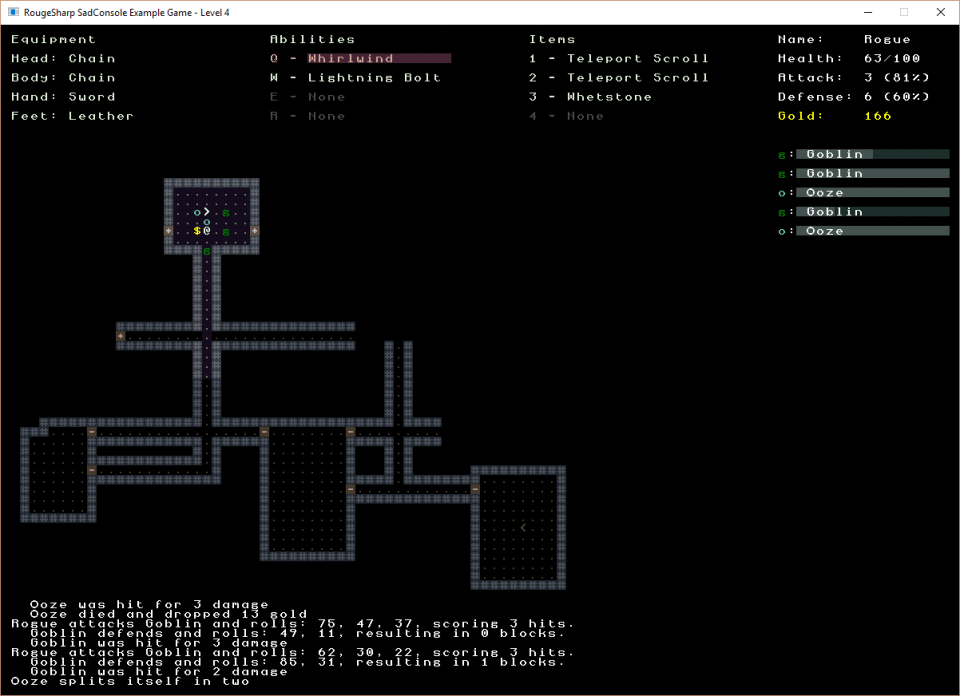Click application icon in the title bar
Viewport: 960px width, 696px height.
point(13,12)
